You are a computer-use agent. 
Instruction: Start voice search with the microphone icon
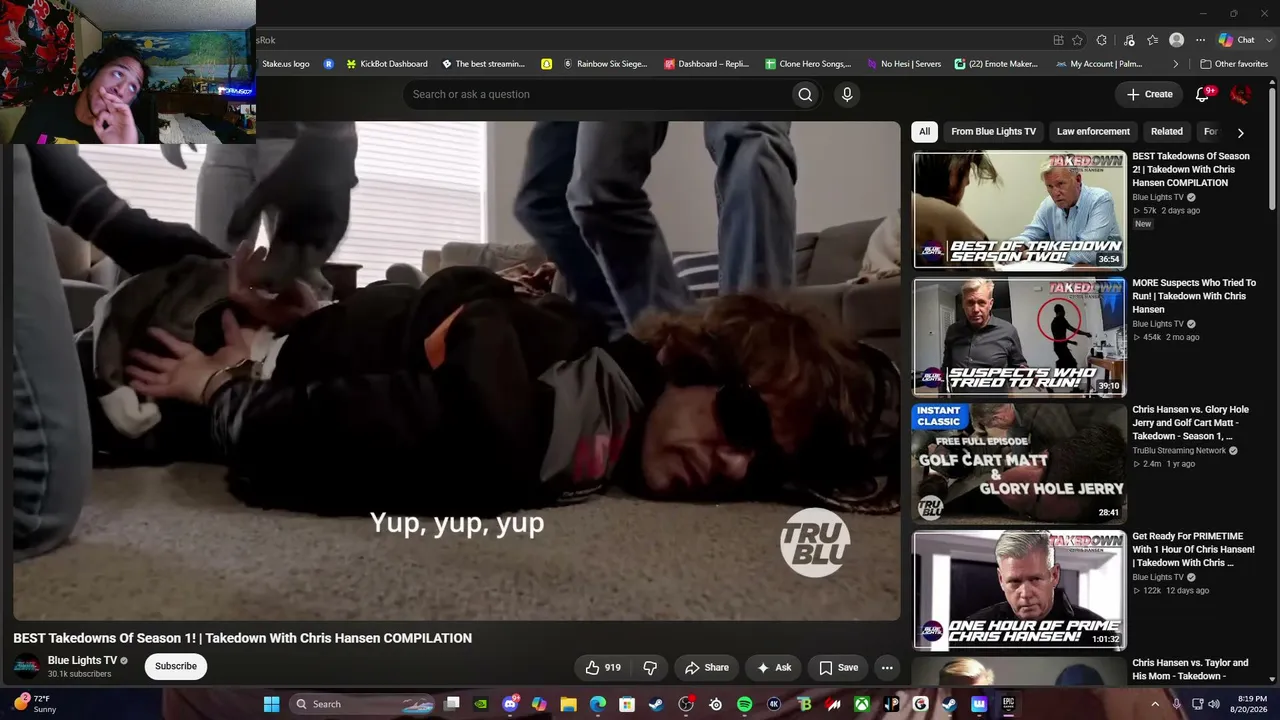(x=847, y=94)
